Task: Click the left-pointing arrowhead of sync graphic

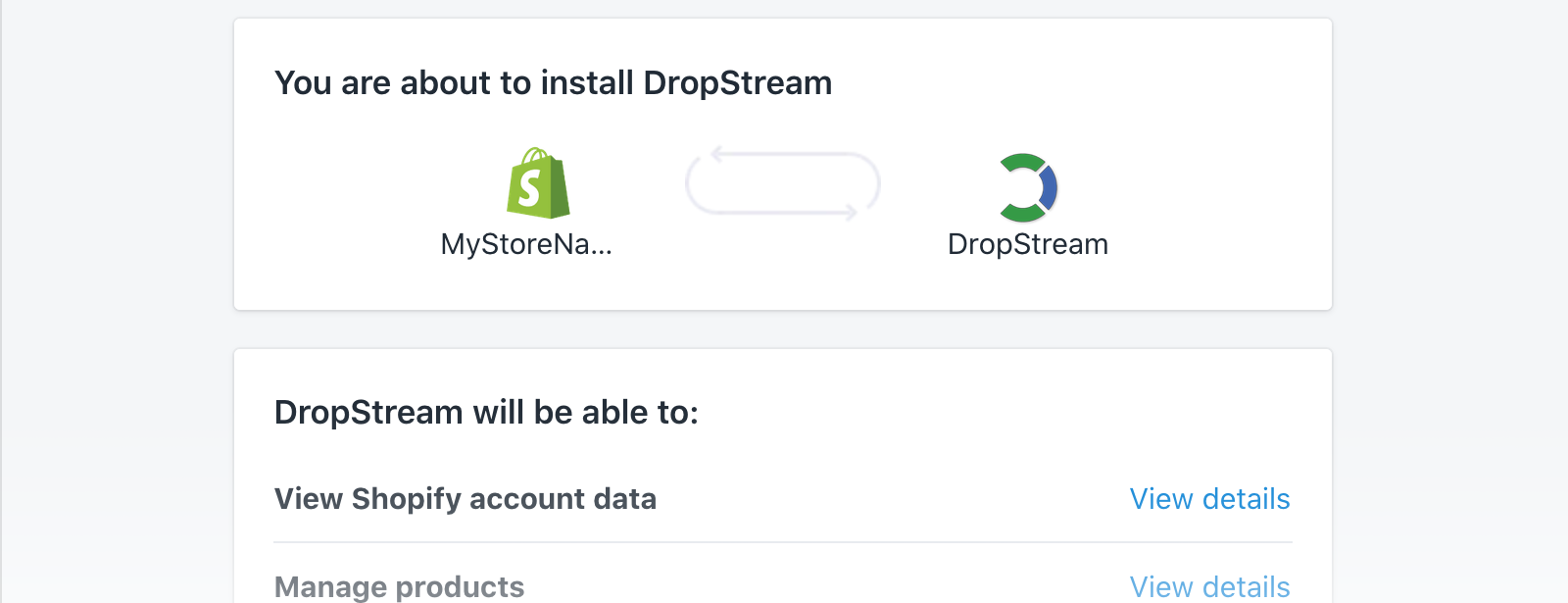Action: point(717,154)
